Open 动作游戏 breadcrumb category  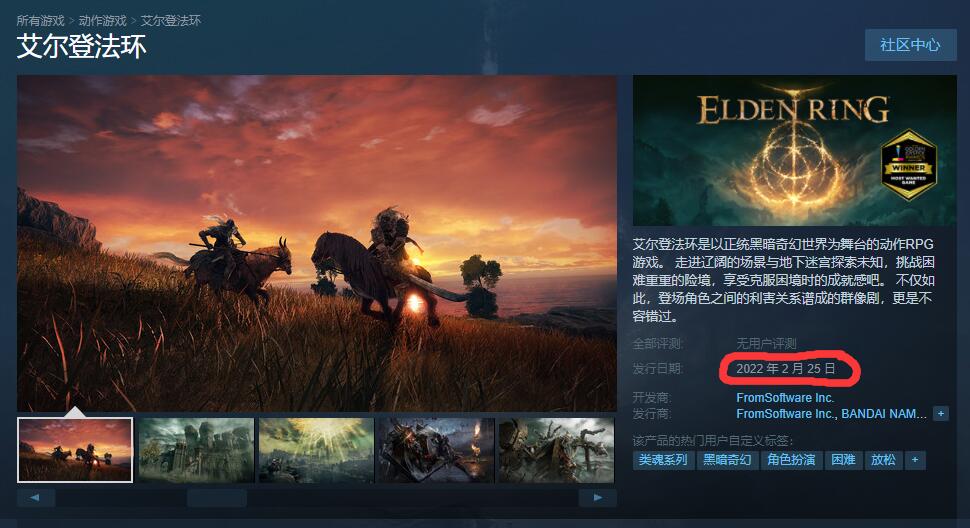(x=103, y=20)
